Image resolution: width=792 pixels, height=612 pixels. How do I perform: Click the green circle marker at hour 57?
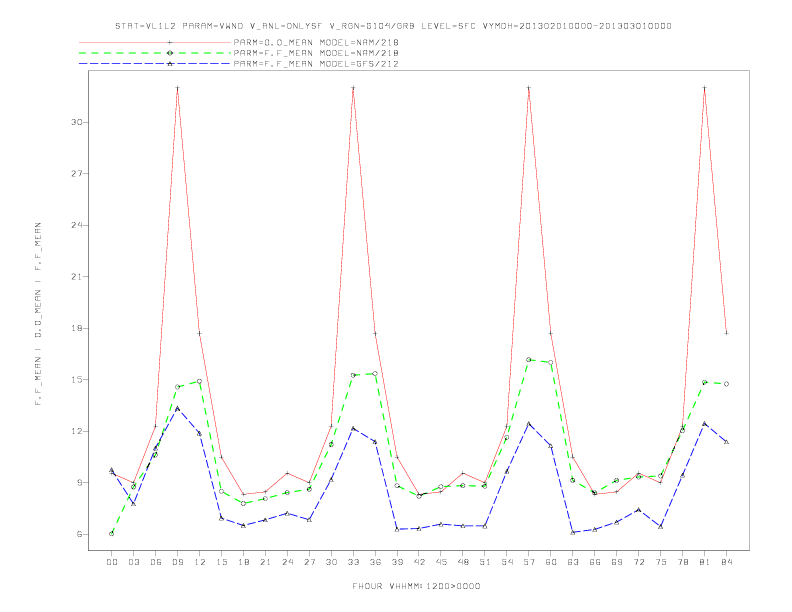[529, 360]
